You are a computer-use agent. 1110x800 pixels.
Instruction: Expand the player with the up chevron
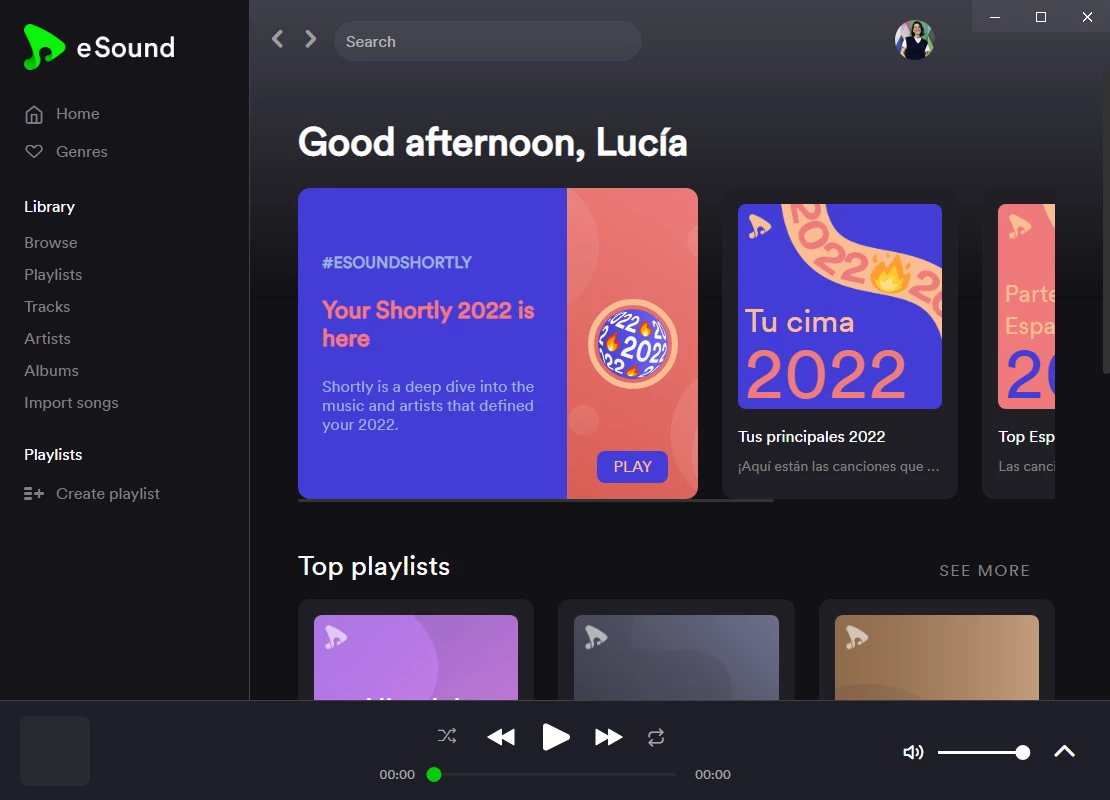point(1064,751)
